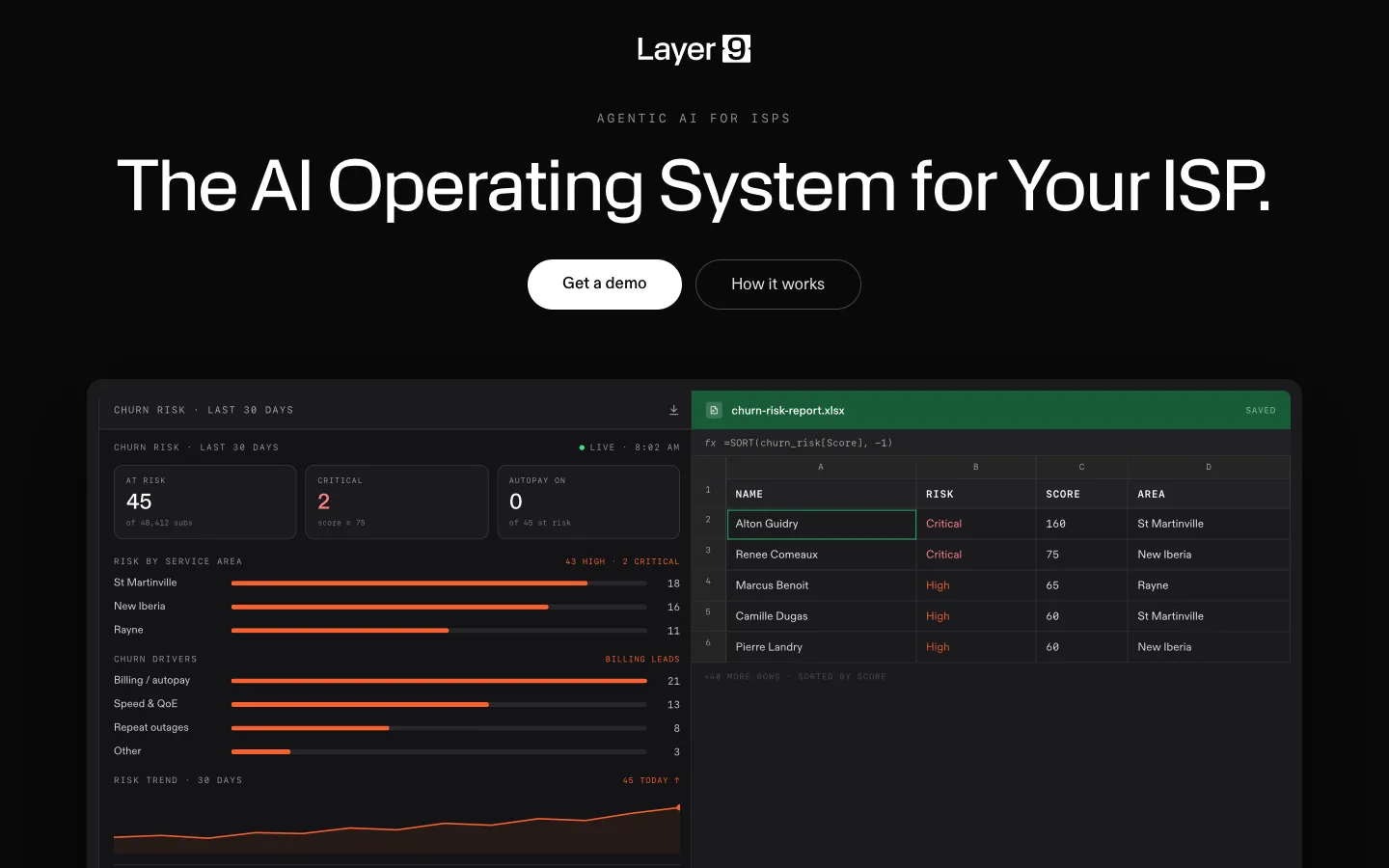This screenshot has height=868, width=1389.
Task: Select the Marcus Benoit cell
Action: click(x=821, y=585)
